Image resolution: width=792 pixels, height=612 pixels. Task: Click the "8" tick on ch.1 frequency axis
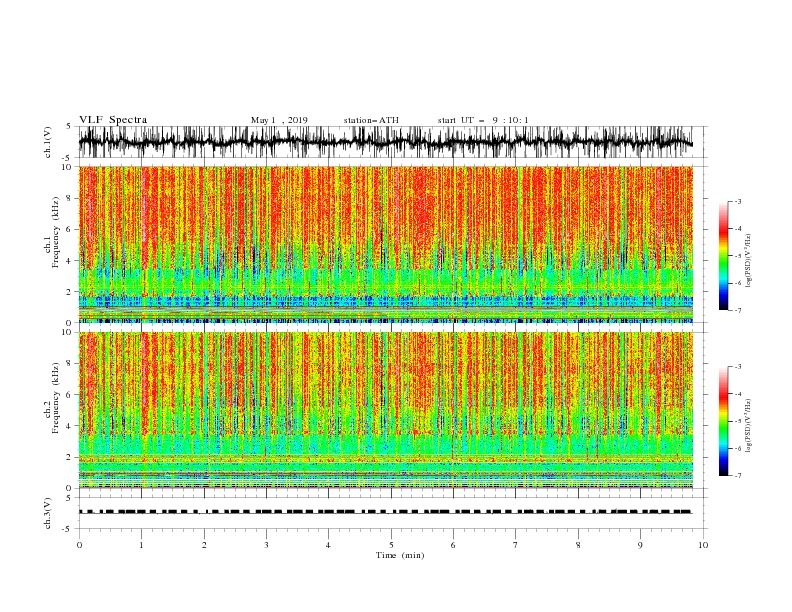point(70,198)
